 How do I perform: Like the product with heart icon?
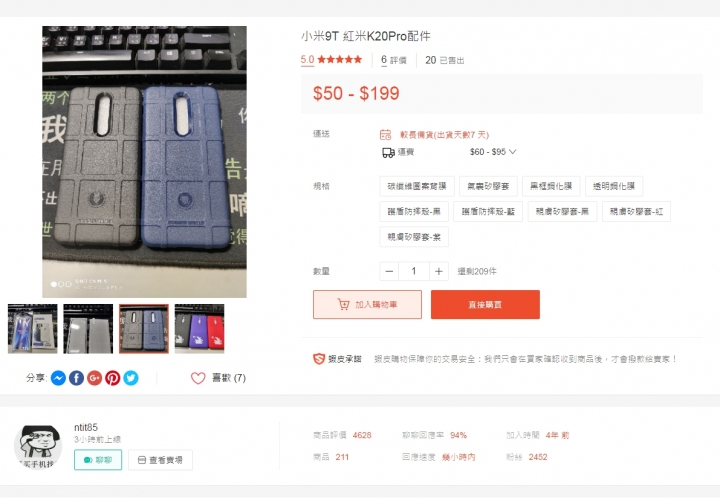coord(198,378)
